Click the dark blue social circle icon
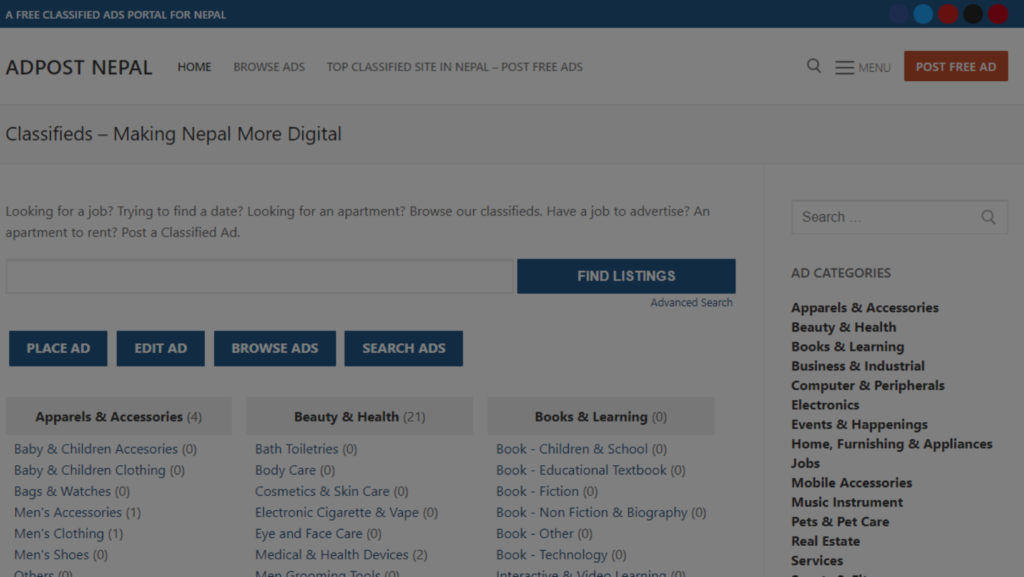The image size is (1024, 577). (x=899, y=14)
